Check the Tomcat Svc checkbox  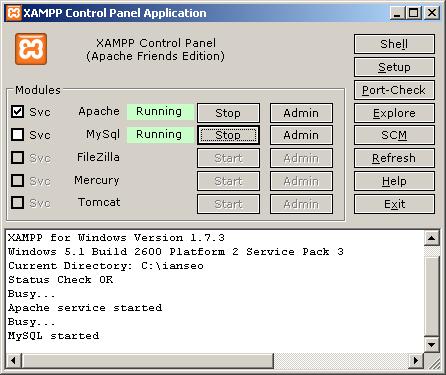18,202
